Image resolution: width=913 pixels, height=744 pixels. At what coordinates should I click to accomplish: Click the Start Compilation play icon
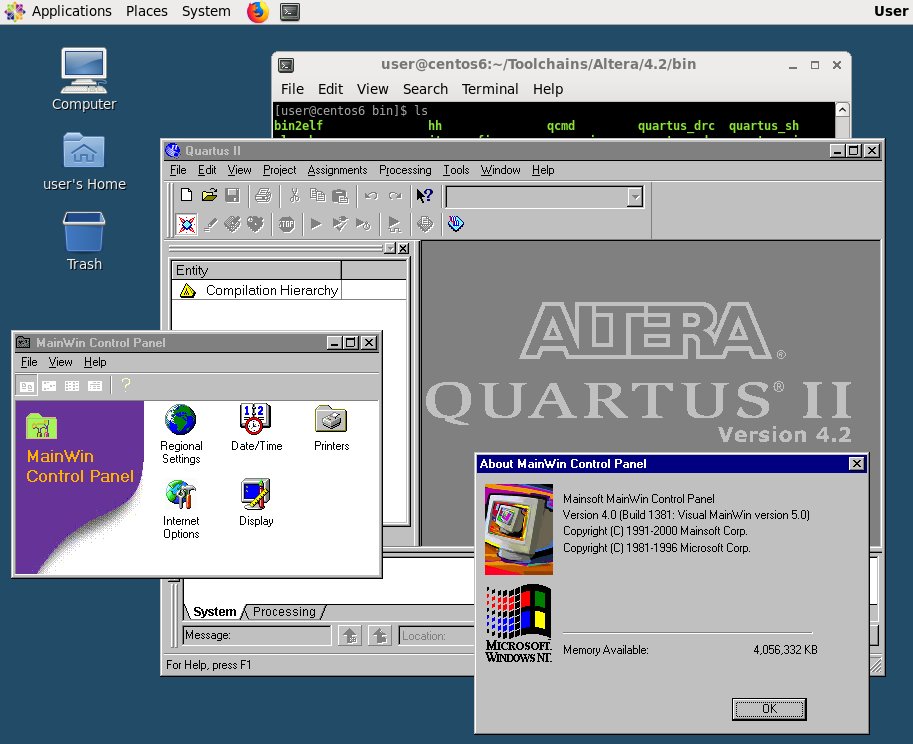[x=316, y=224]
